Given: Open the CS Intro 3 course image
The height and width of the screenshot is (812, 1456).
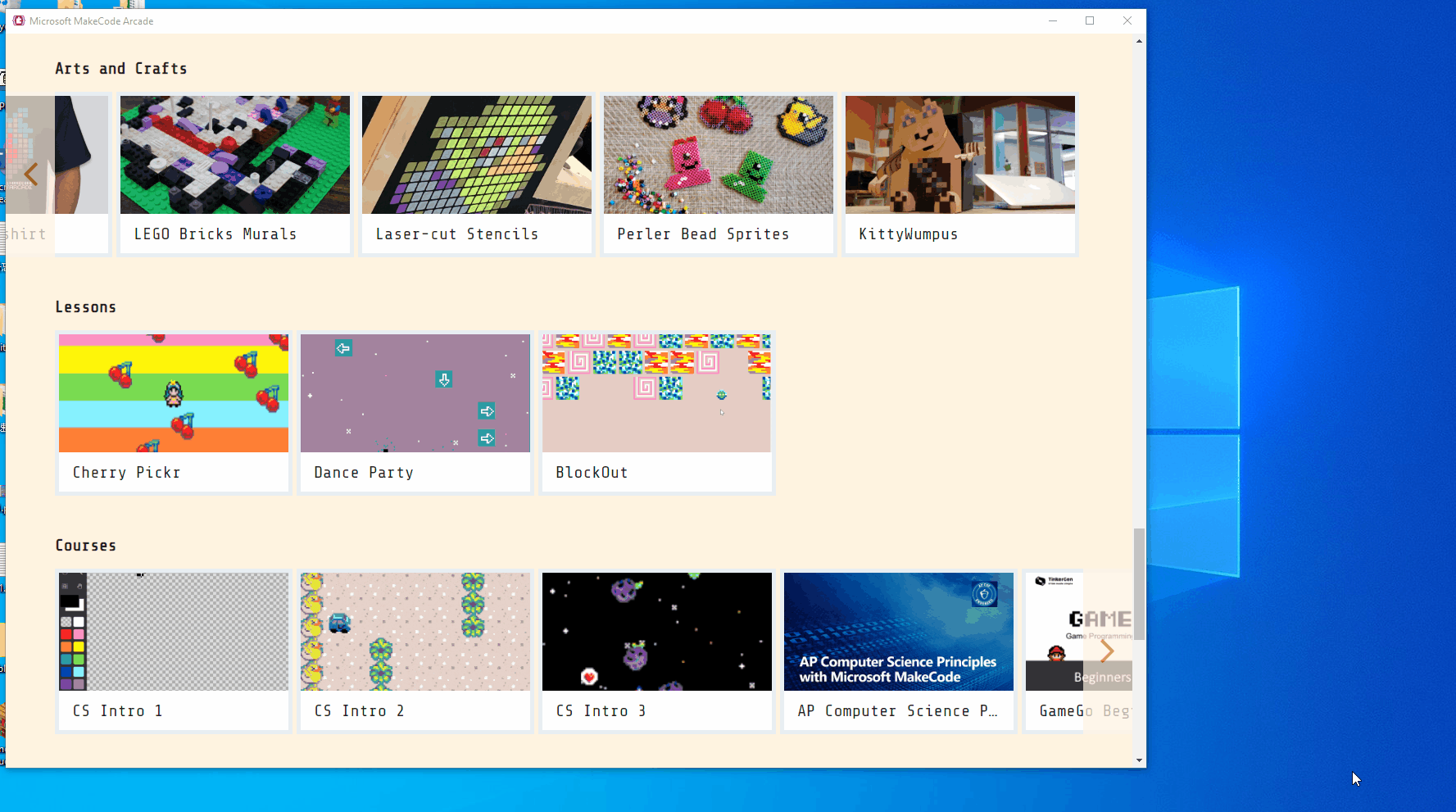Looking at the screenshot, I should (657, 632).
